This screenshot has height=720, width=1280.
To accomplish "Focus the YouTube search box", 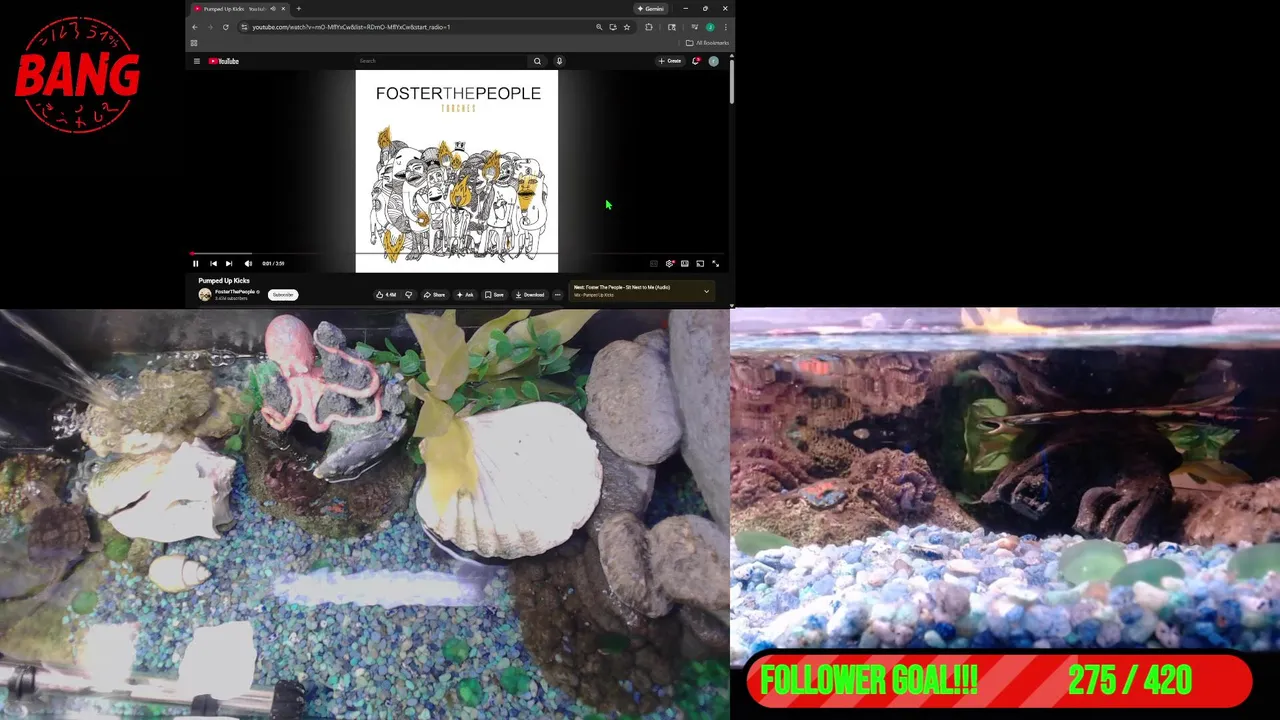I will click(440, 61).
